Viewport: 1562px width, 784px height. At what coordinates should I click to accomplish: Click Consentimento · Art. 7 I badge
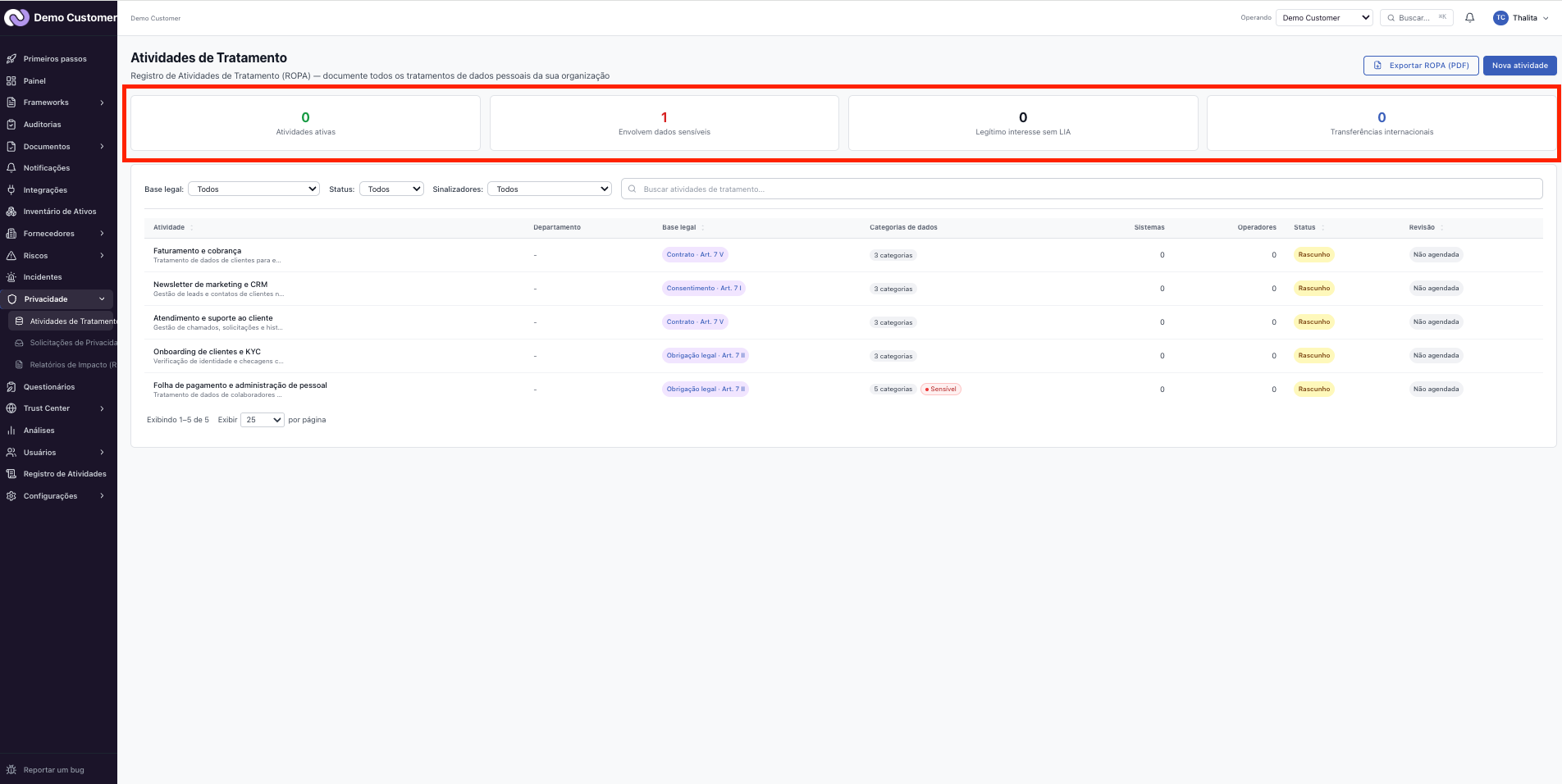coord(704,289)
